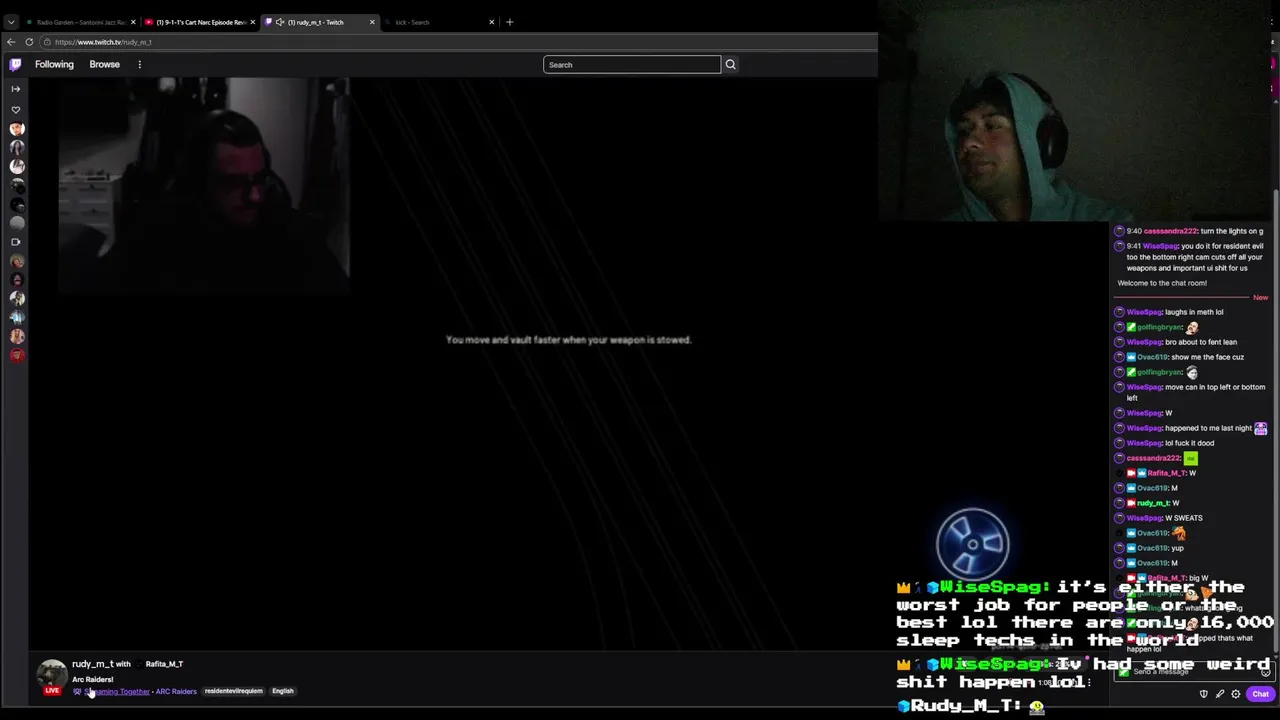Open the emote picker in chat

[1265, 672]
